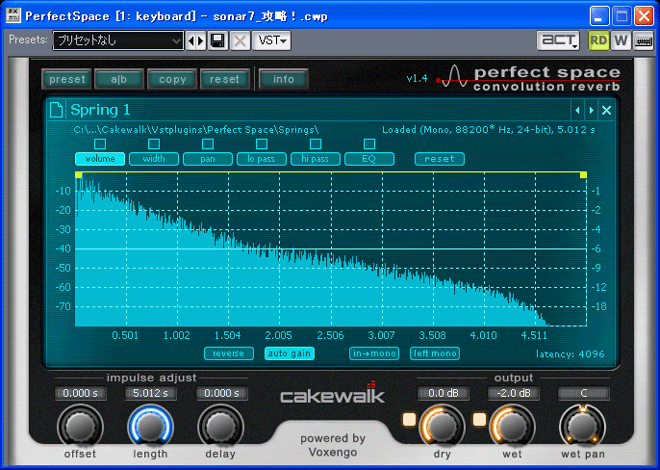Viewport: 660px width, 470px height.
Task: Click the window title bar FX icon
Action: tap(13, 16)
